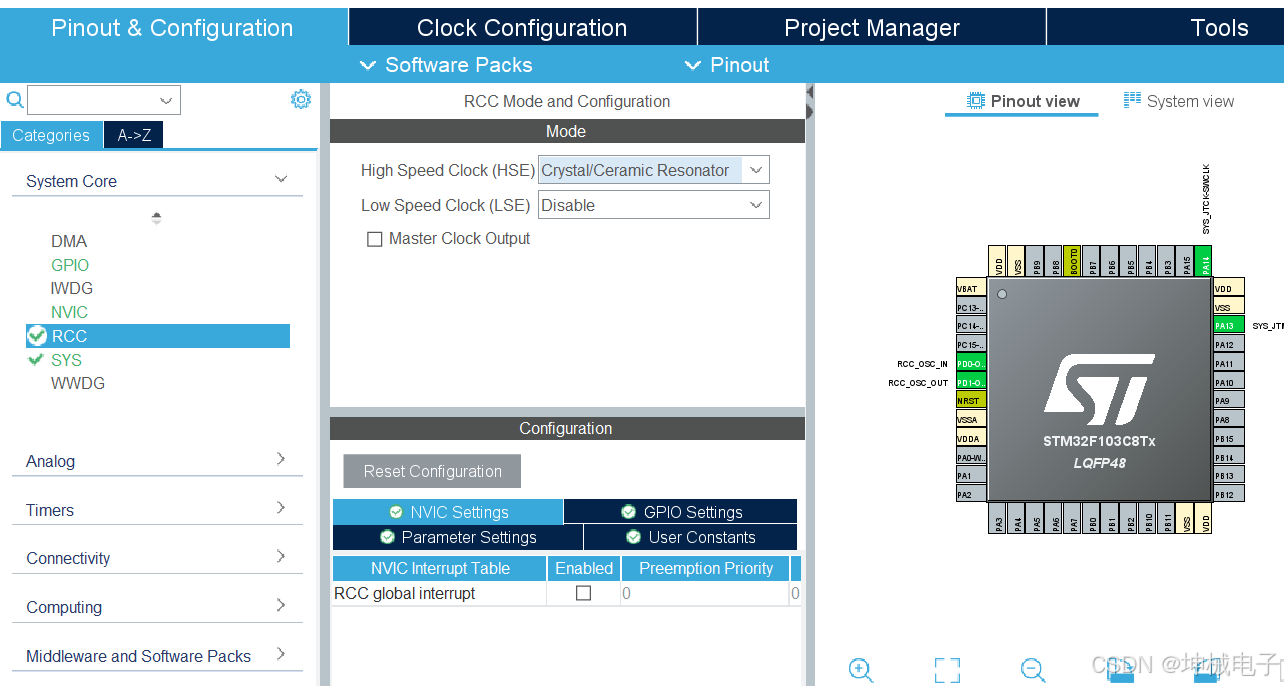Open the Parameter Settings tab
Viewport: 1284px width, 686px height.
tap(458, 537)
